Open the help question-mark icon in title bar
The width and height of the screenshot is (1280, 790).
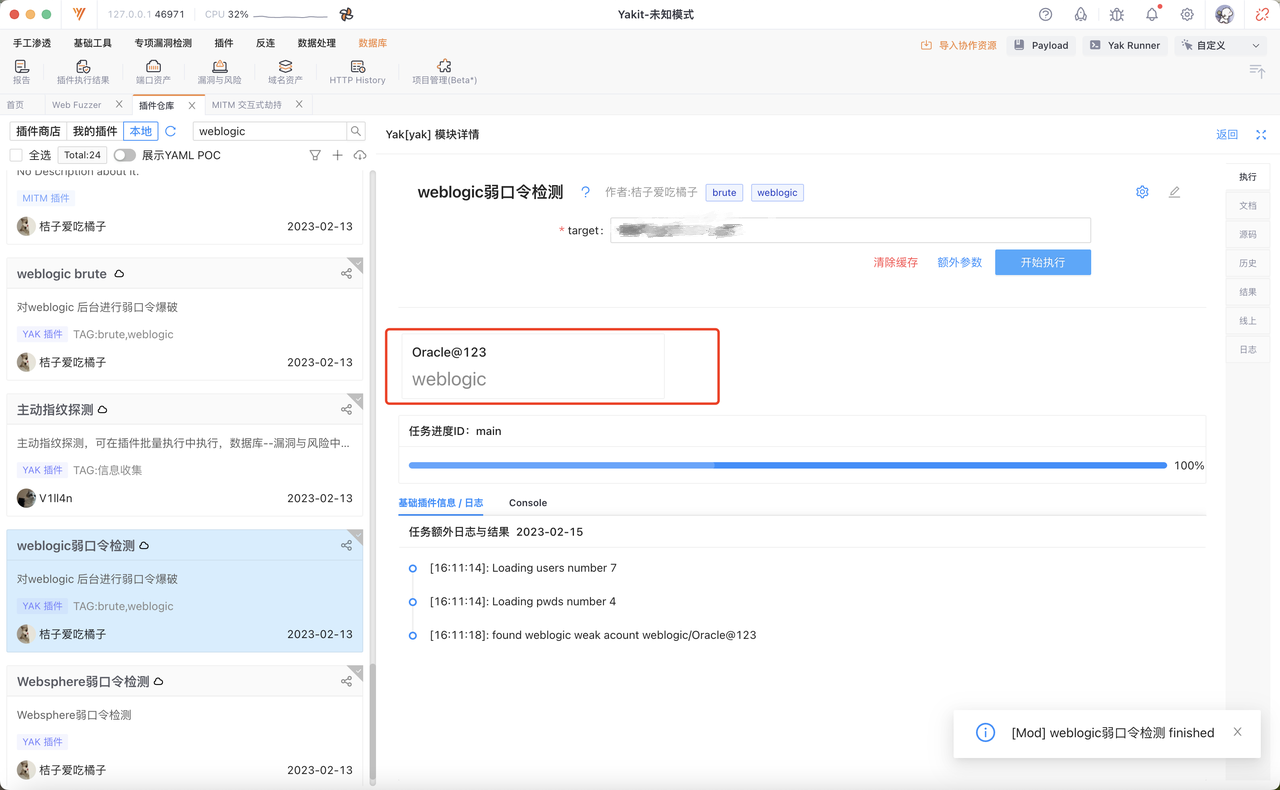pyautogui.click(x=1046, y=15)
